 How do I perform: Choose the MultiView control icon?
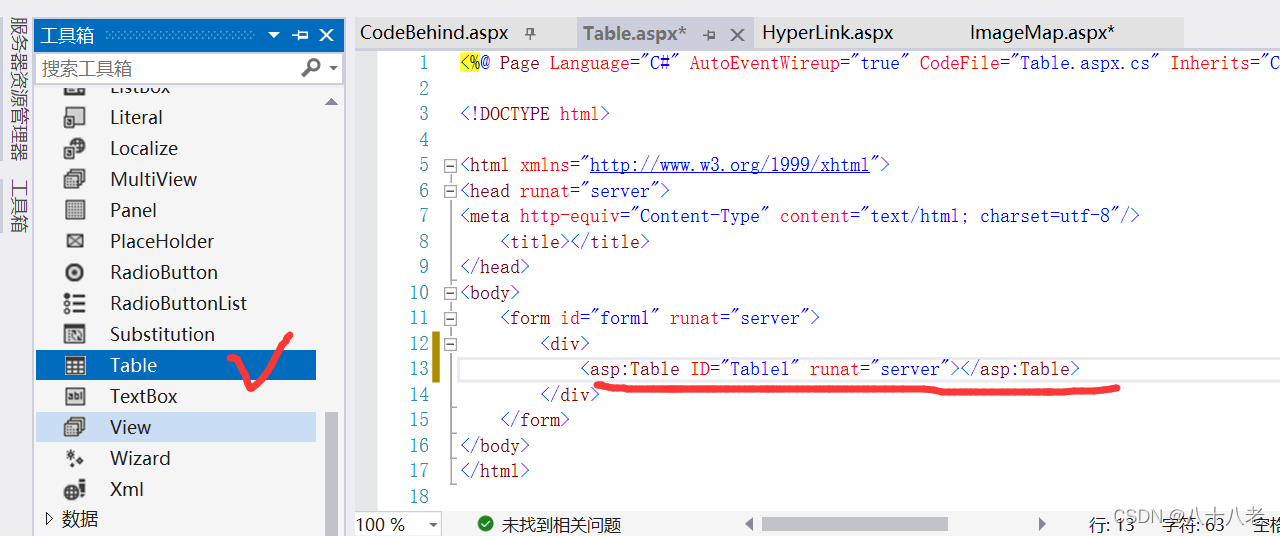click(74, 180)
